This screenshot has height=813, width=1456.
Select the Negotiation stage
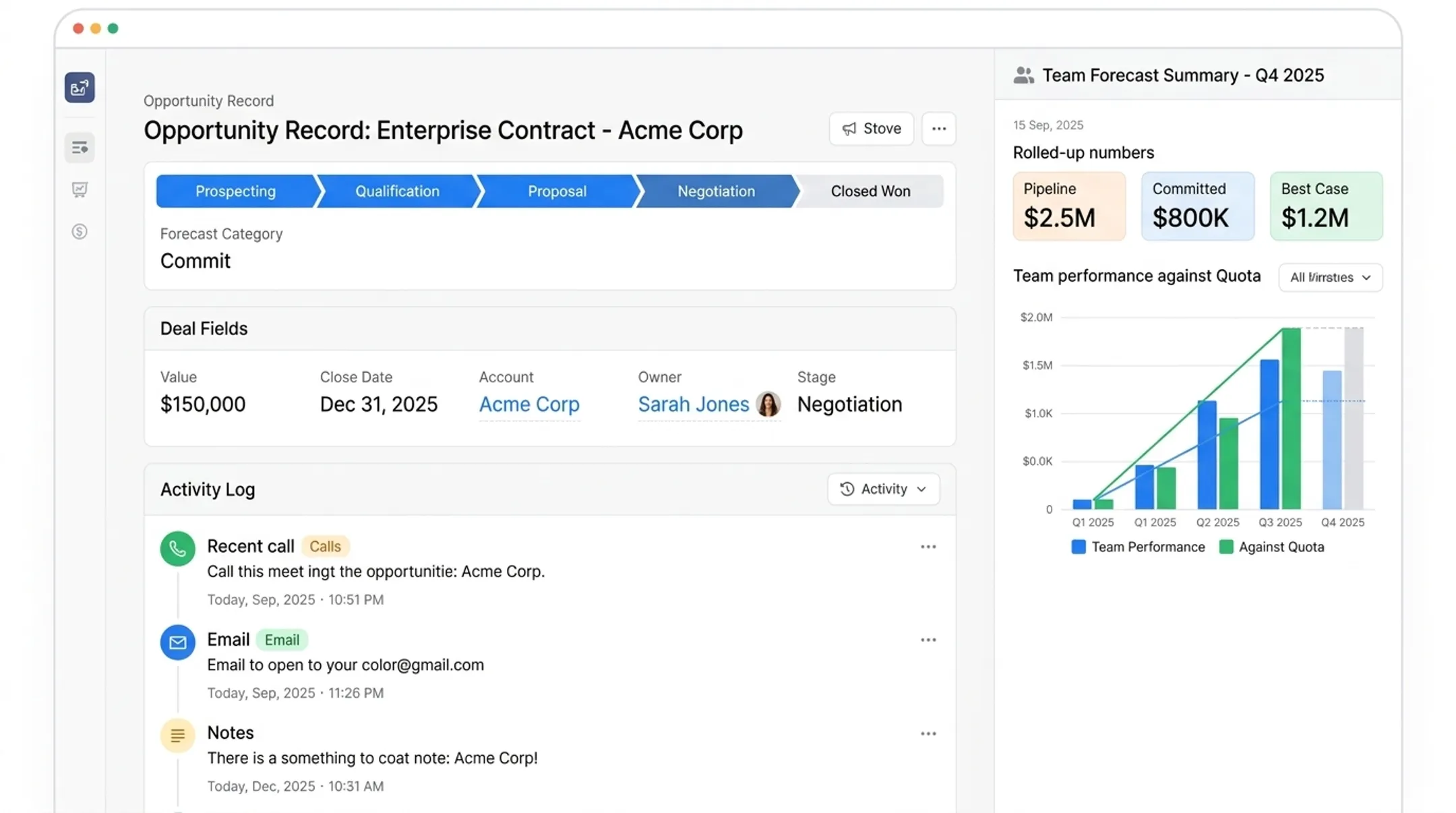click(716, 191)
